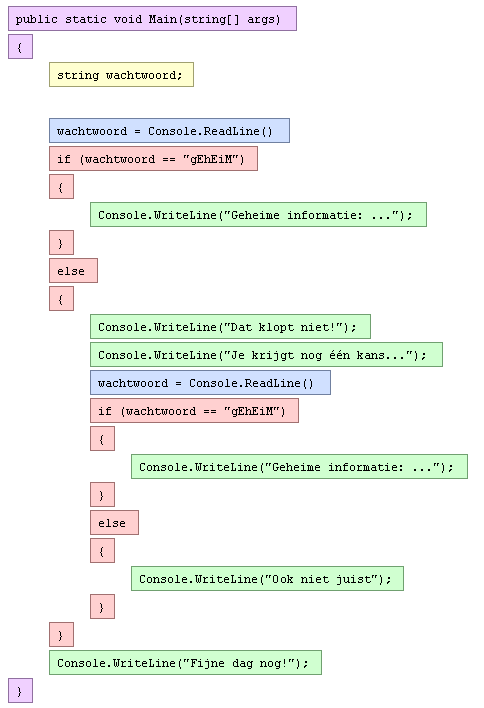The height and width of the screenshot is (708, 484).
Task: Click the purple opening brace of Main
Action: pos(20,47)
